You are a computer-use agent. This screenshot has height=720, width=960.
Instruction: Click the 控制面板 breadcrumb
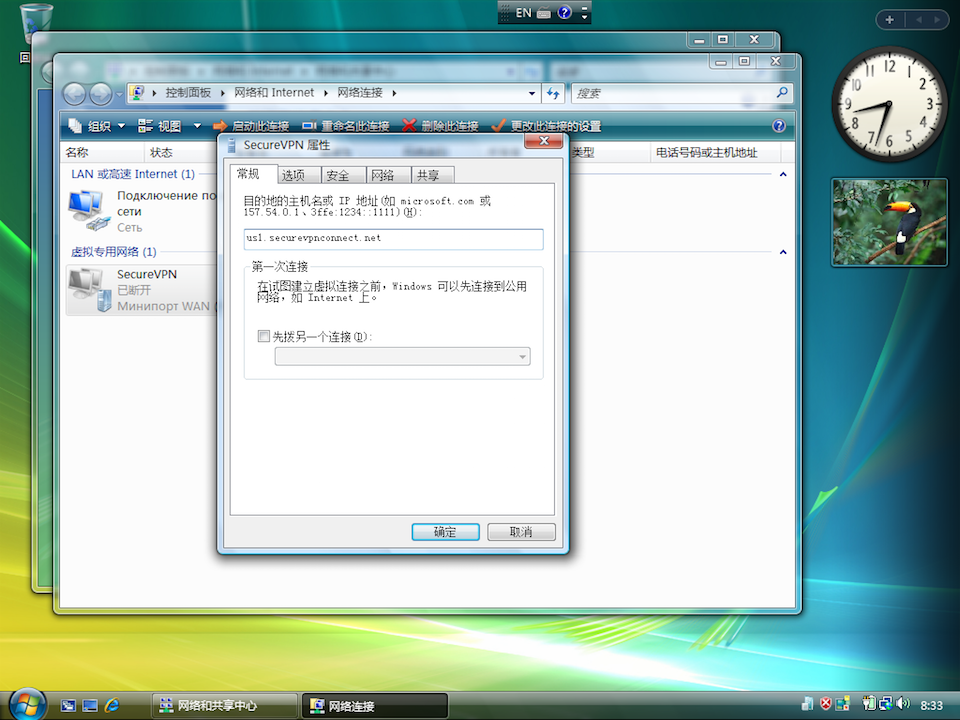[188, 92]
